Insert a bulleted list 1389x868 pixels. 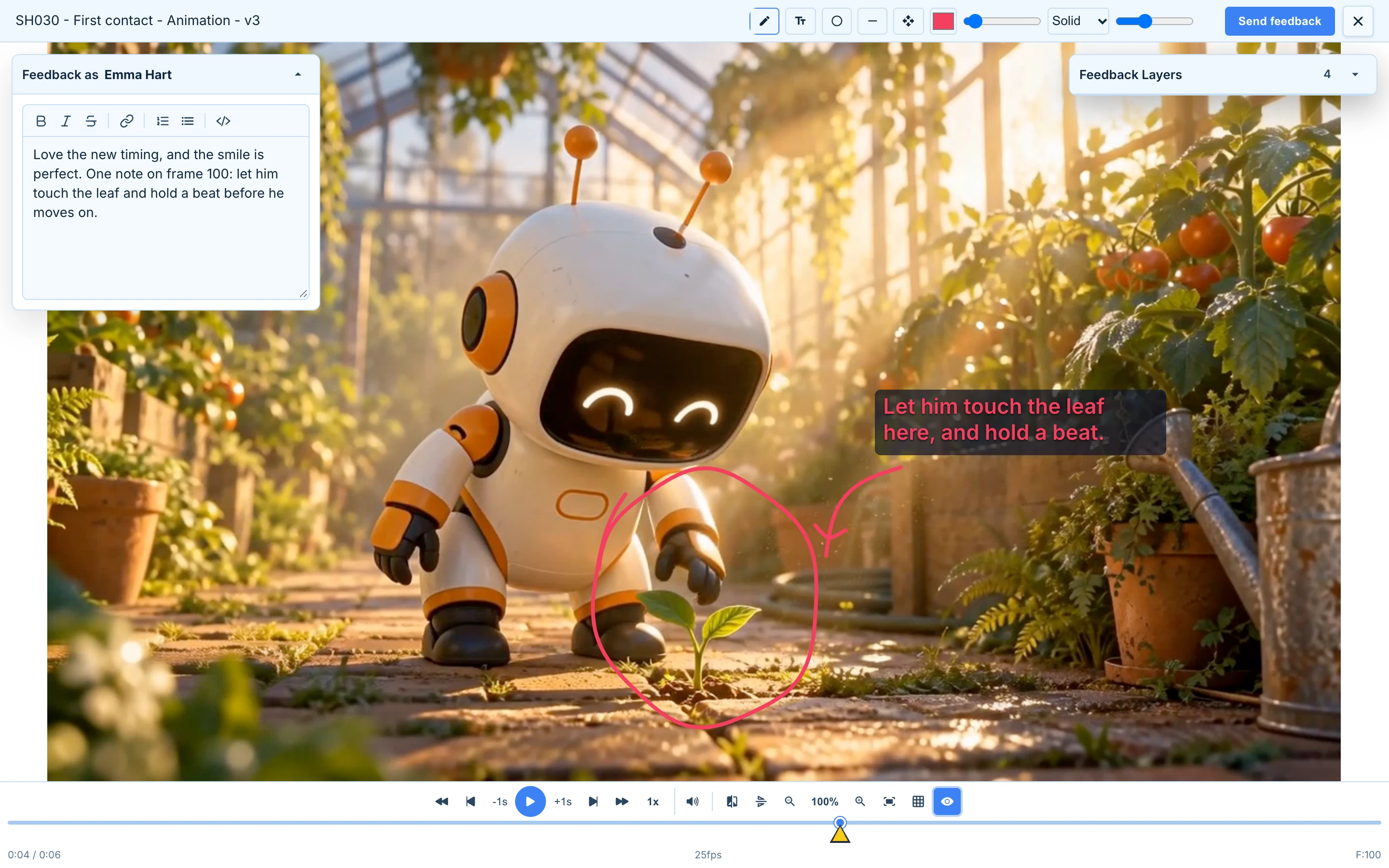pos(188,121)
